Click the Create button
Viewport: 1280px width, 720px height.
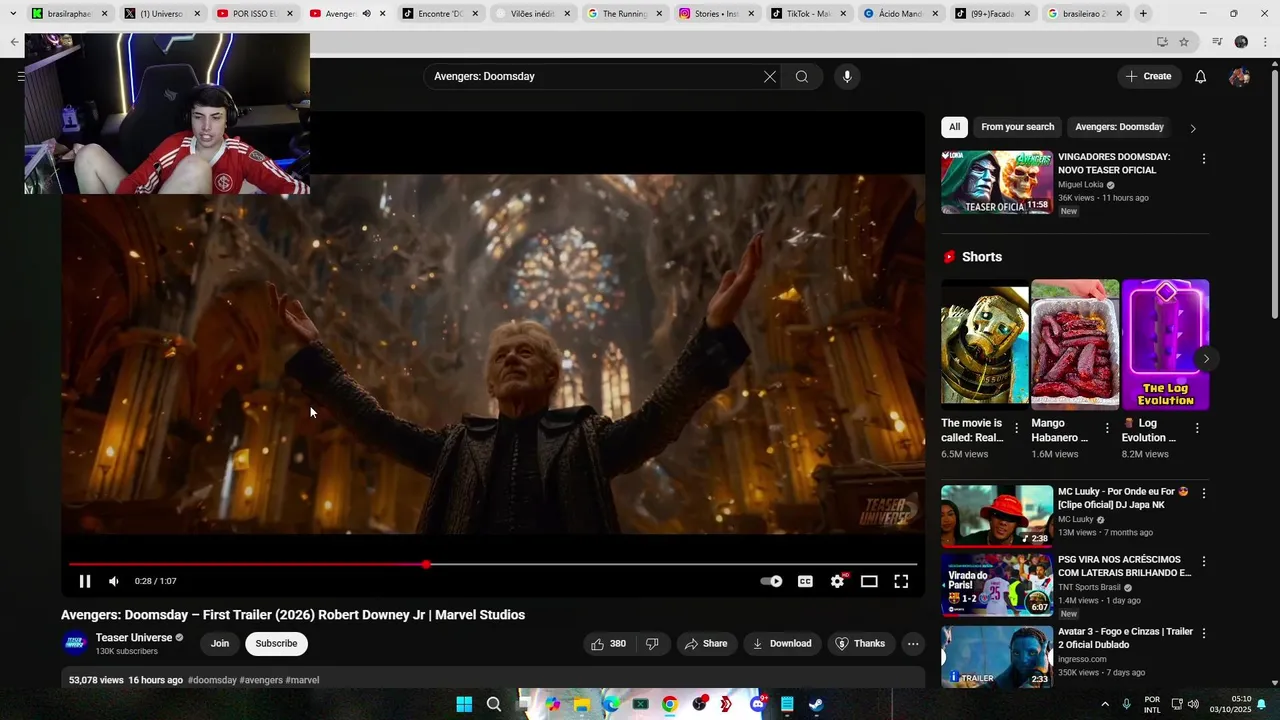[1148, 77]
